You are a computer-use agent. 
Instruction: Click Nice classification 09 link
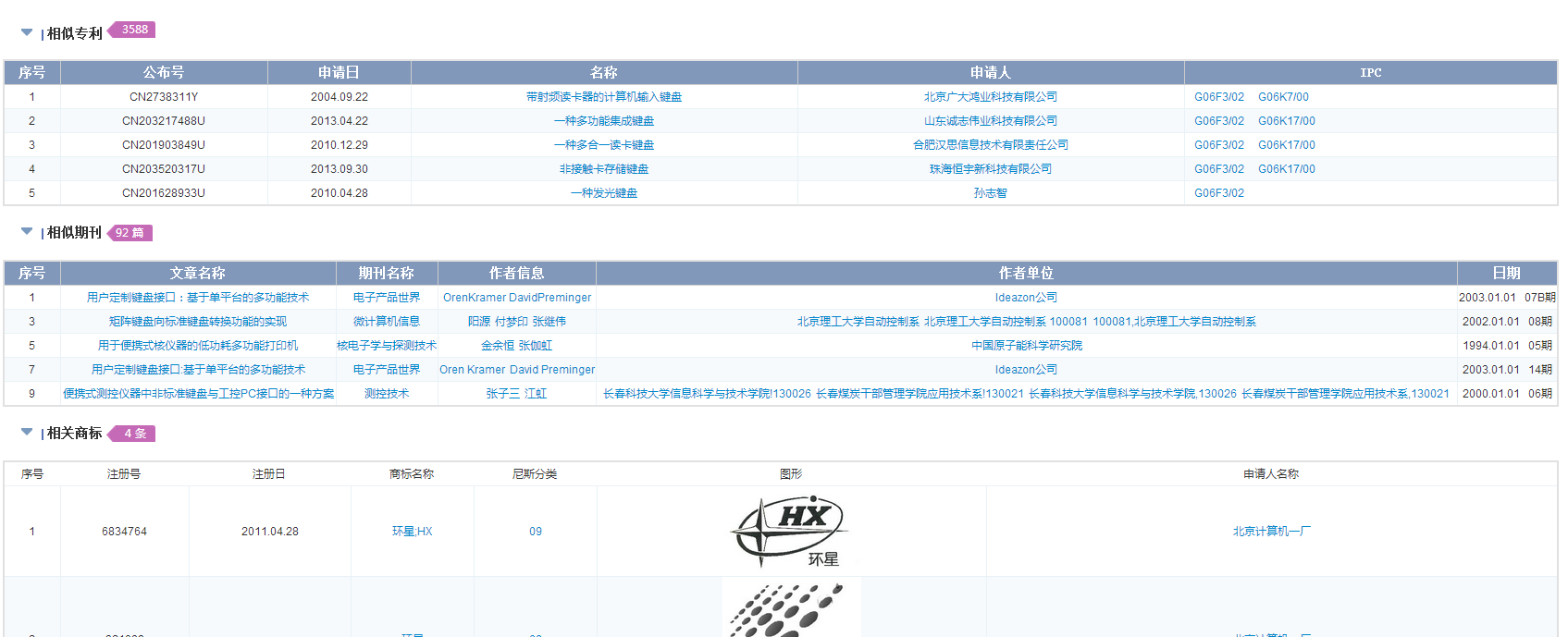535,532
